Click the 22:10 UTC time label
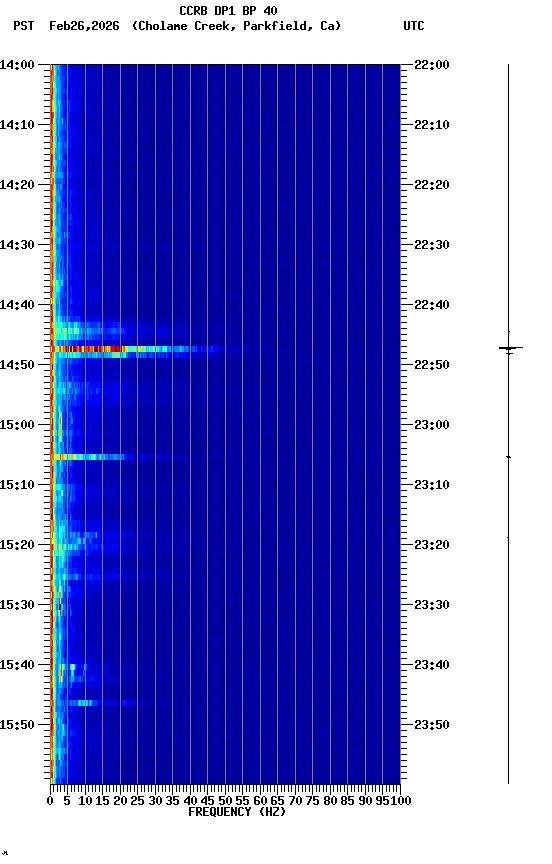The height and width of the screenshot is (864, 552). click(432, 125)
